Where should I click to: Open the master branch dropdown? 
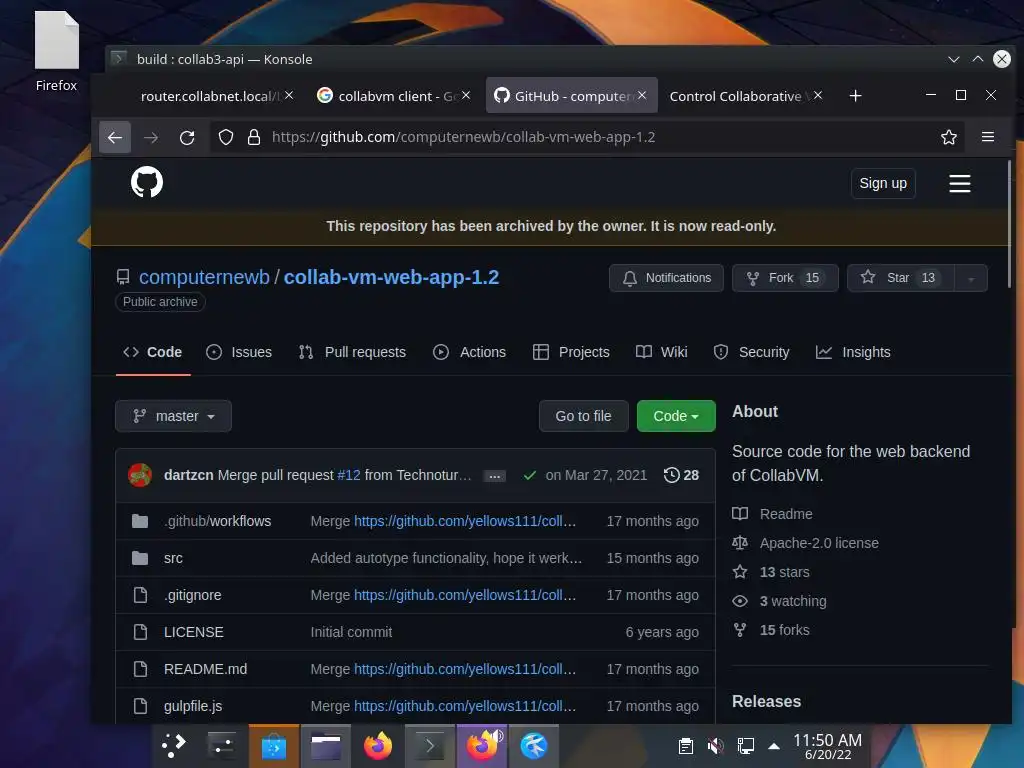tap(174, 416)
